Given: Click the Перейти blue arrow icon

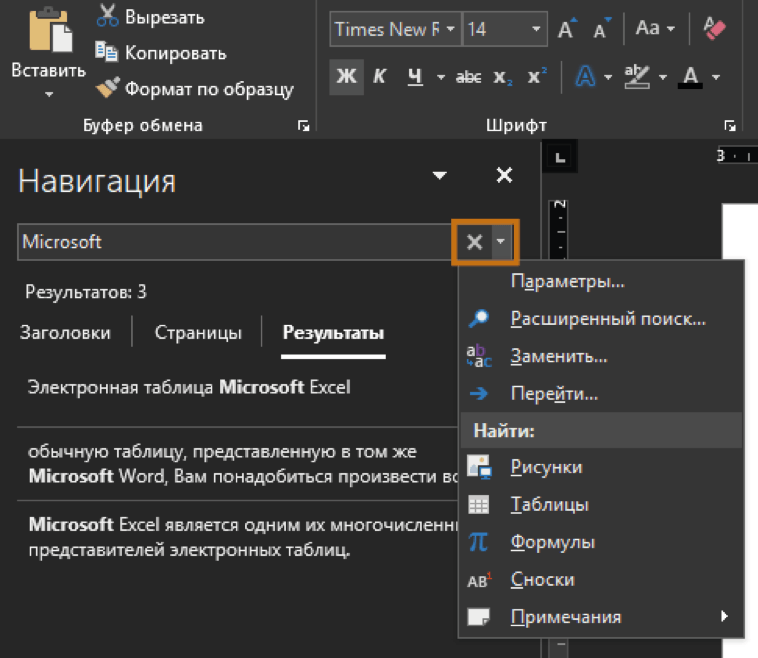Looking at the screenshot, I should [x=479, y=394].
